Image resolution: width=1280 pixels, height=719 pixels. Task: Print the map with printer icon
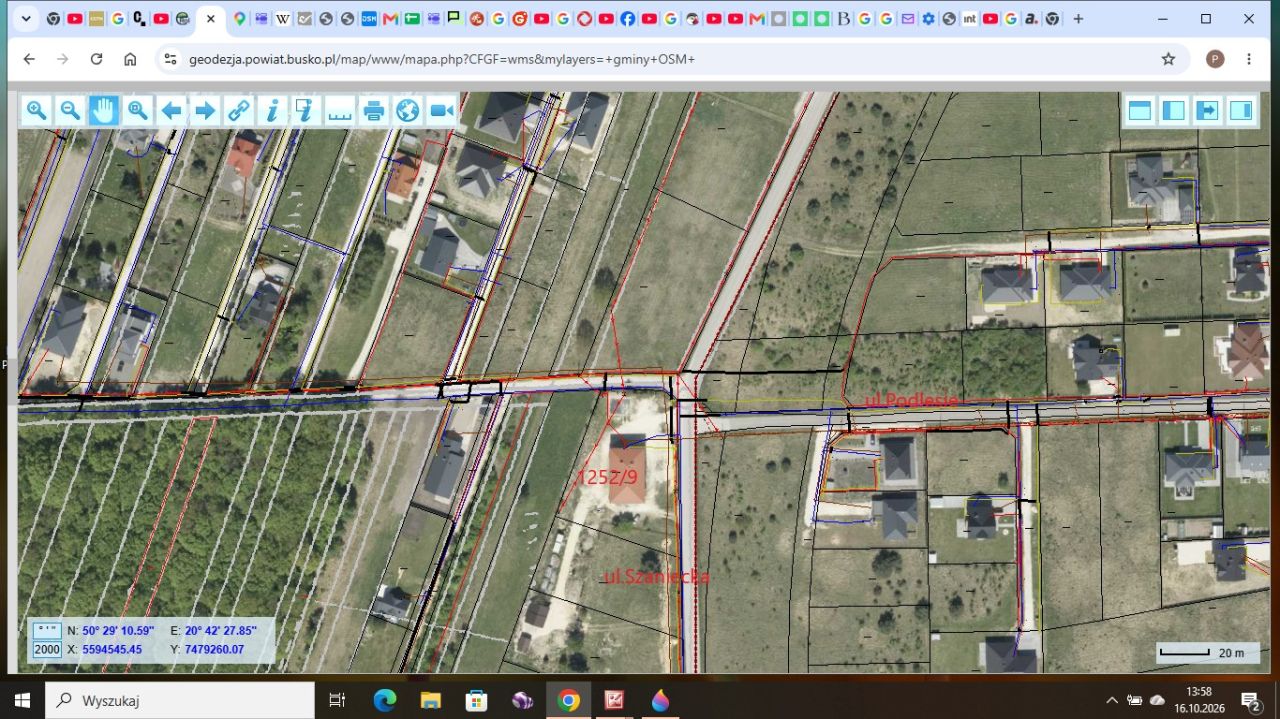[x=374, y=110]
